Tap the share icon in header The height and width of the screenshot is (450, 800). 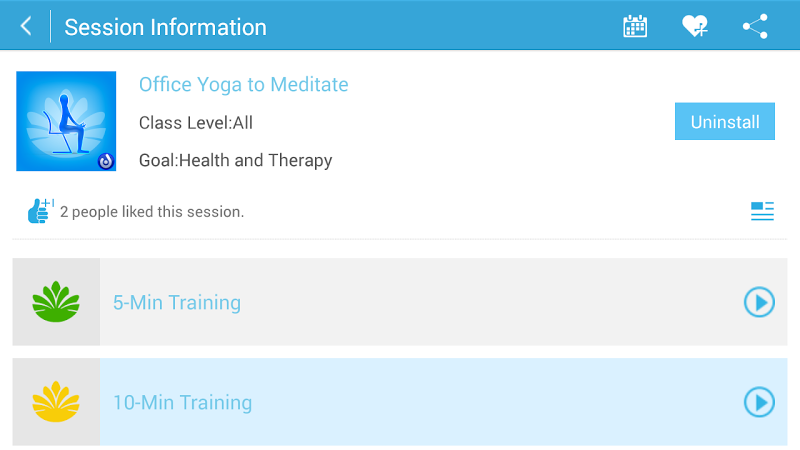[x=755, y=26]
